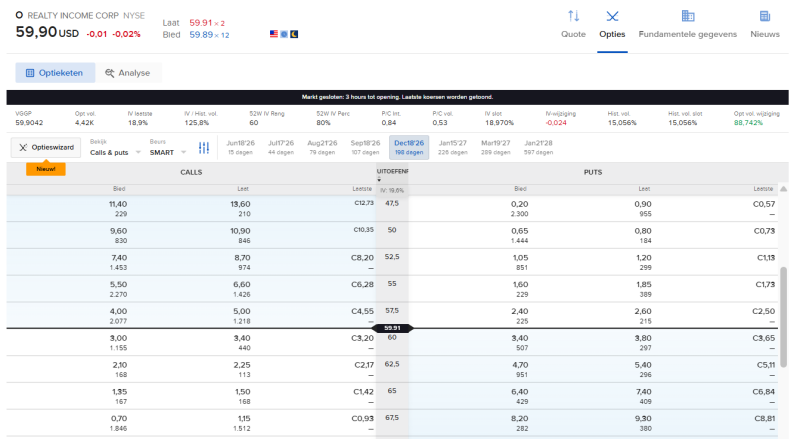Select the Jan15'27 expiry tab
This screenshot has height=439, width=800.
pos(453,147)
